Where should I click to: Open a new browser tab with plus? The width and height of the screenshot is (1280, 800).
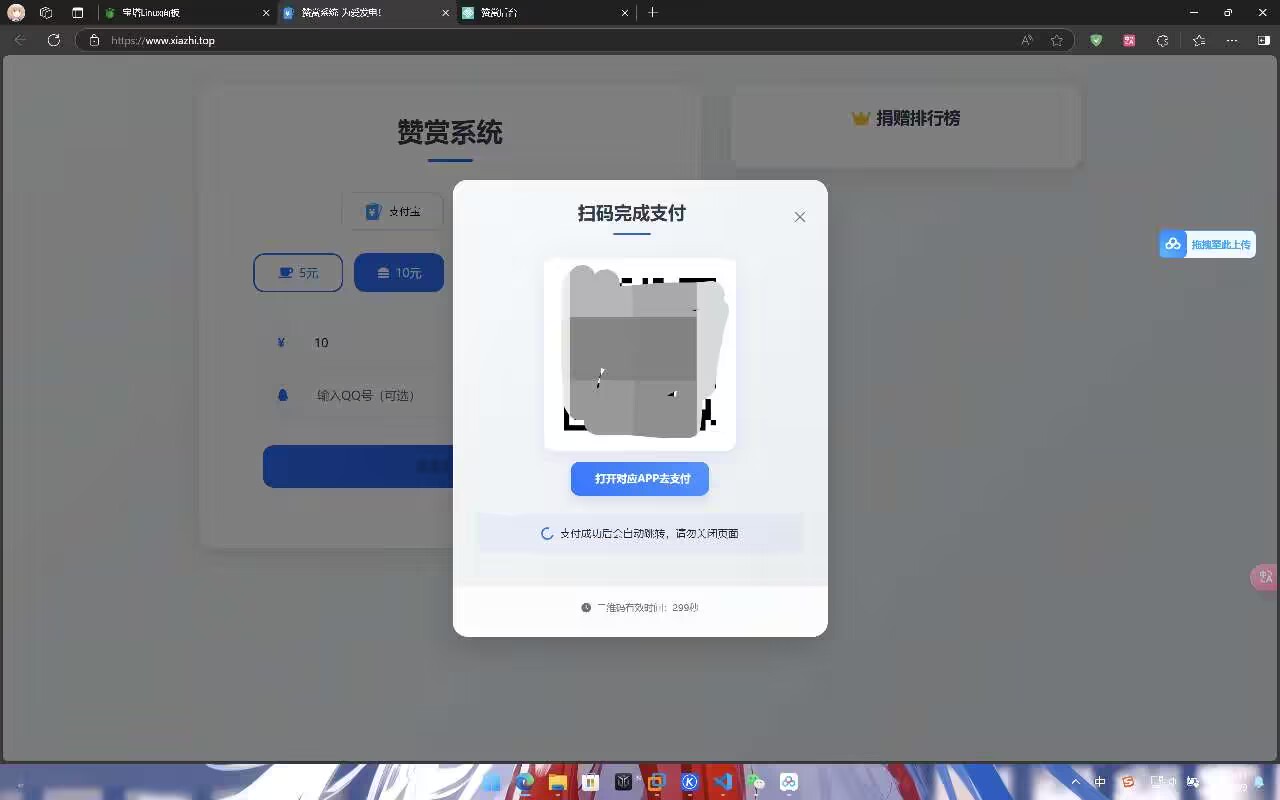point(653,13)
